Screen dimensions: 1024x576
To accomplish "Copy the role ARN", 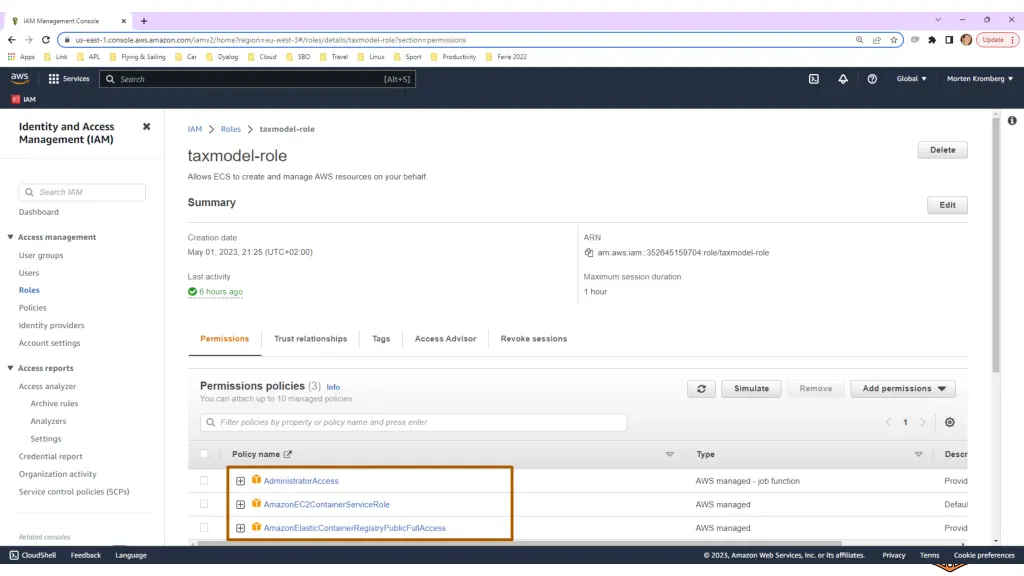I will [x=588, y=253].
